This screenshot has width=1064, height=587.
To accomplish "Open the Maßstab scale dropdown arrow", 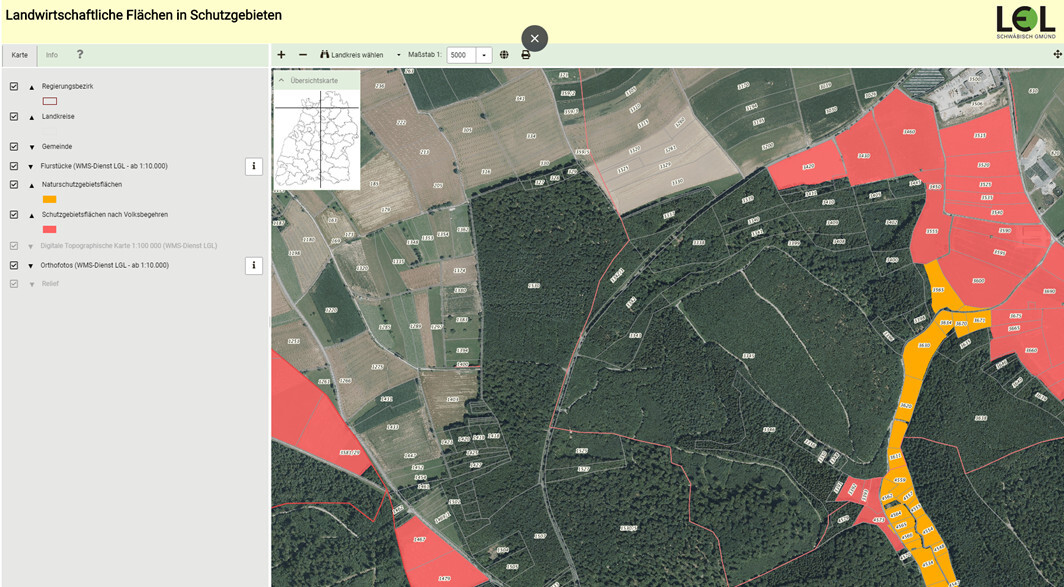I will [484, 55].
